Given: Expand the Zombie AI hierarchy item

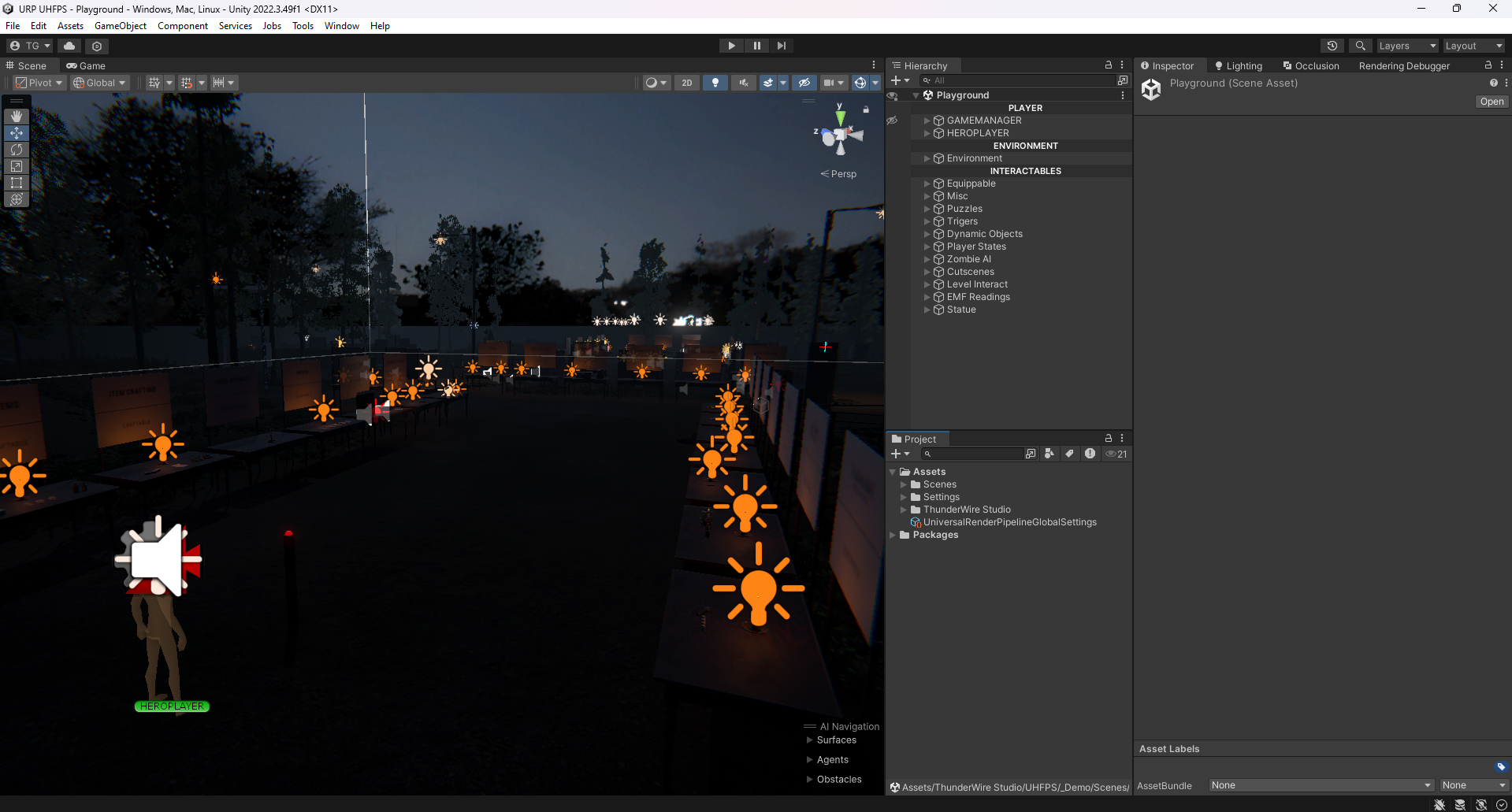Looking at the screenshot, I should click(927, 259).
